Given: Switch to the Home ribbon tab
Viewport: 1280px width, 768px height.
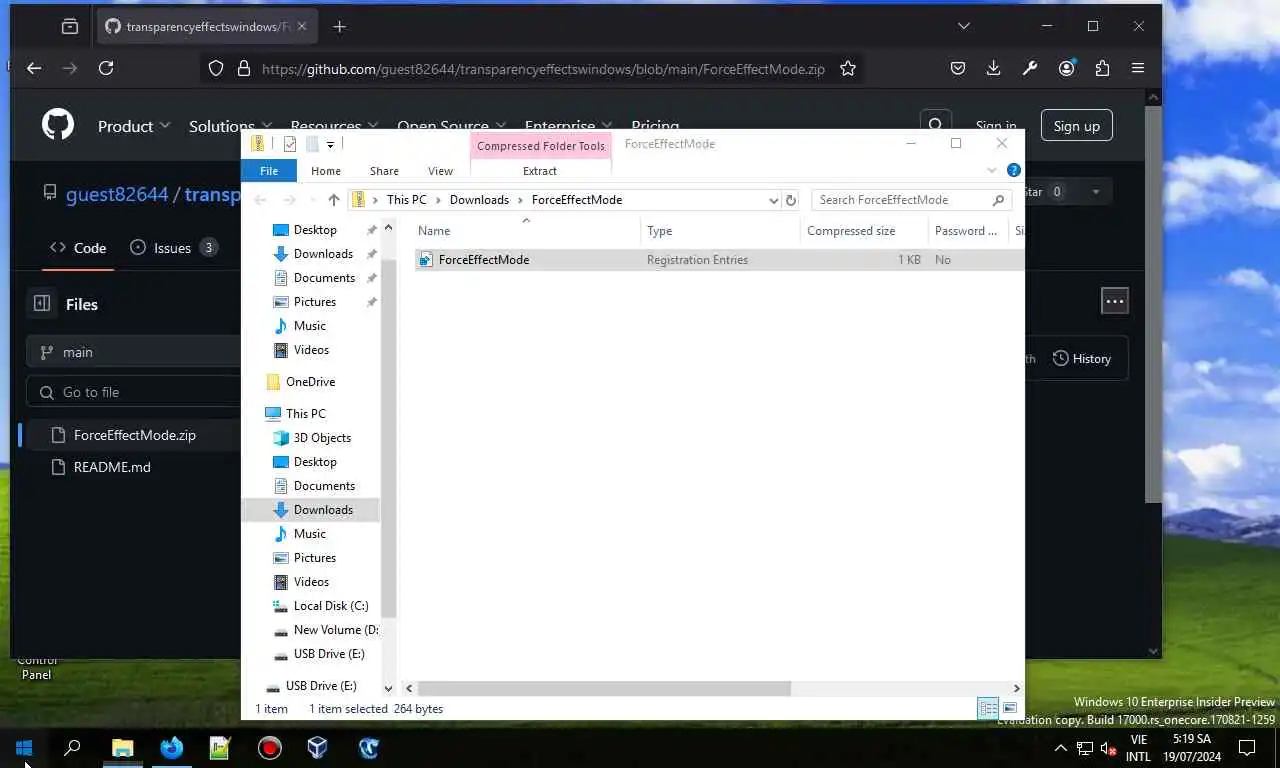Looking at the screenshot, I should [326, 171].
